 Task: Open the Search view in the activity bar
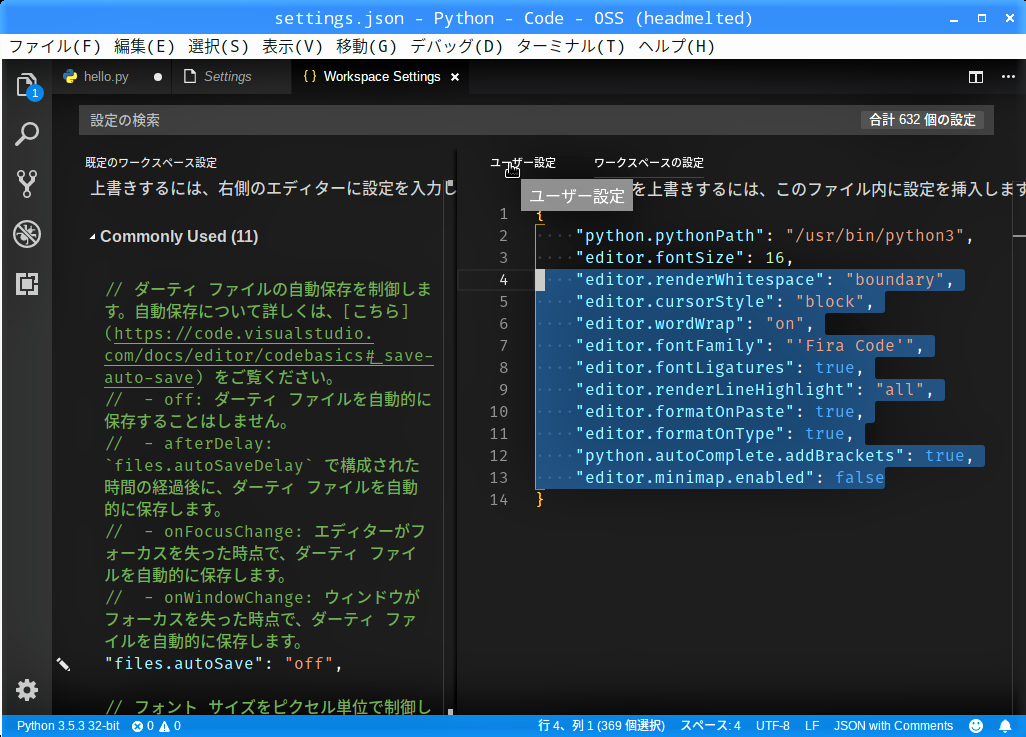click(27, 134)
